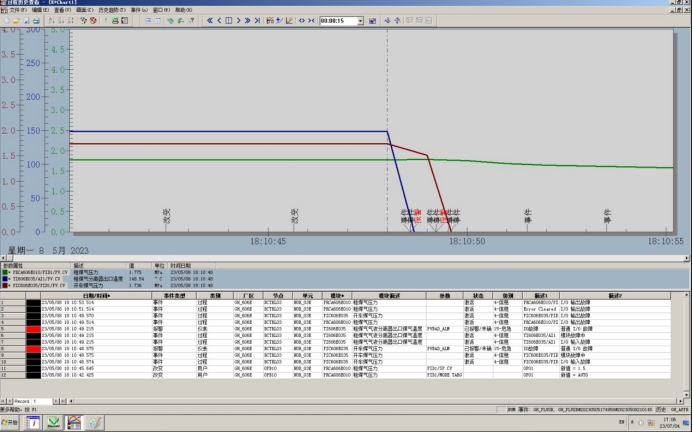The image size is (693, 432).
Task: Click the expand time span <> icon
Action: coord(302,21)
